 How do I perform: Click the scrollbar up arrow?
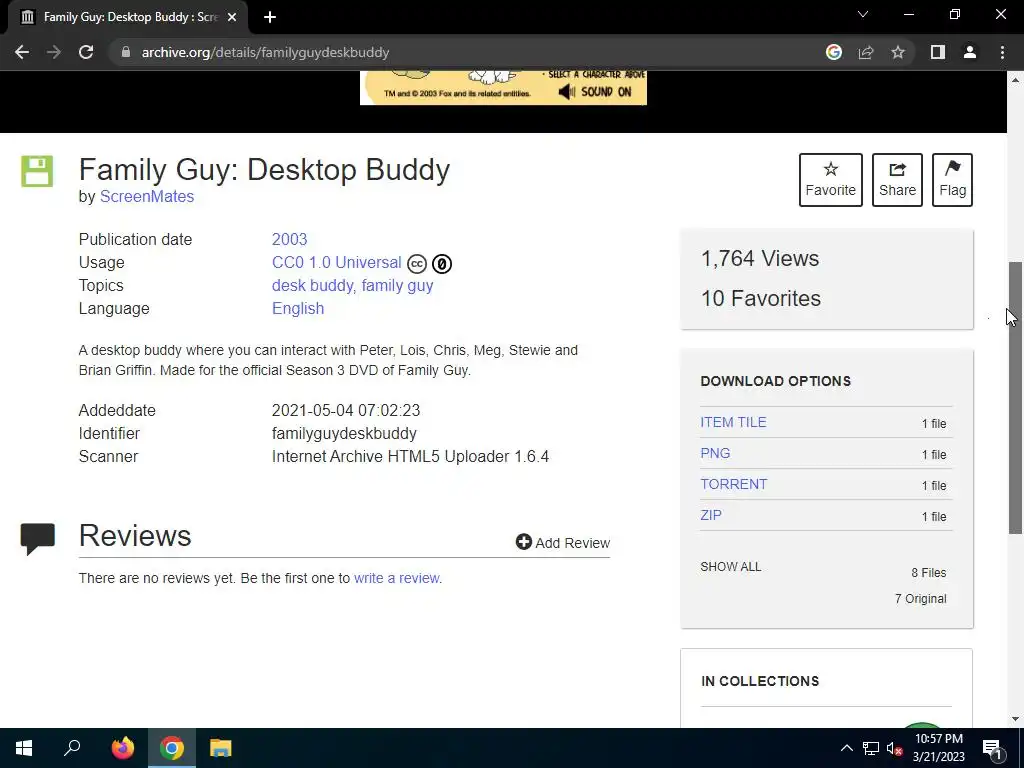tap(1015, 80)
